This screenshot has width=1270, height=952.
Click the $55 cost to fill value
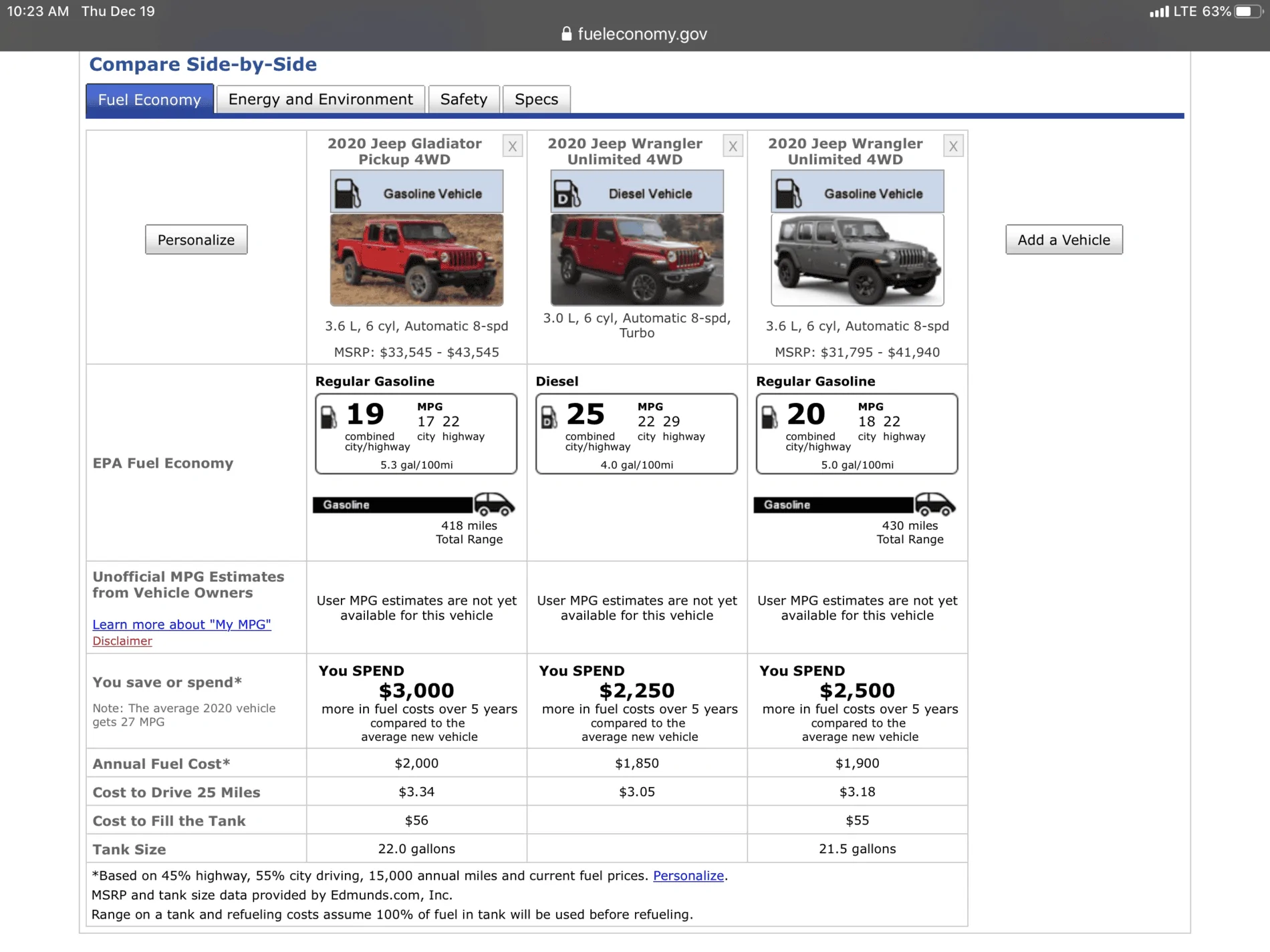click(x=858, y=820)
